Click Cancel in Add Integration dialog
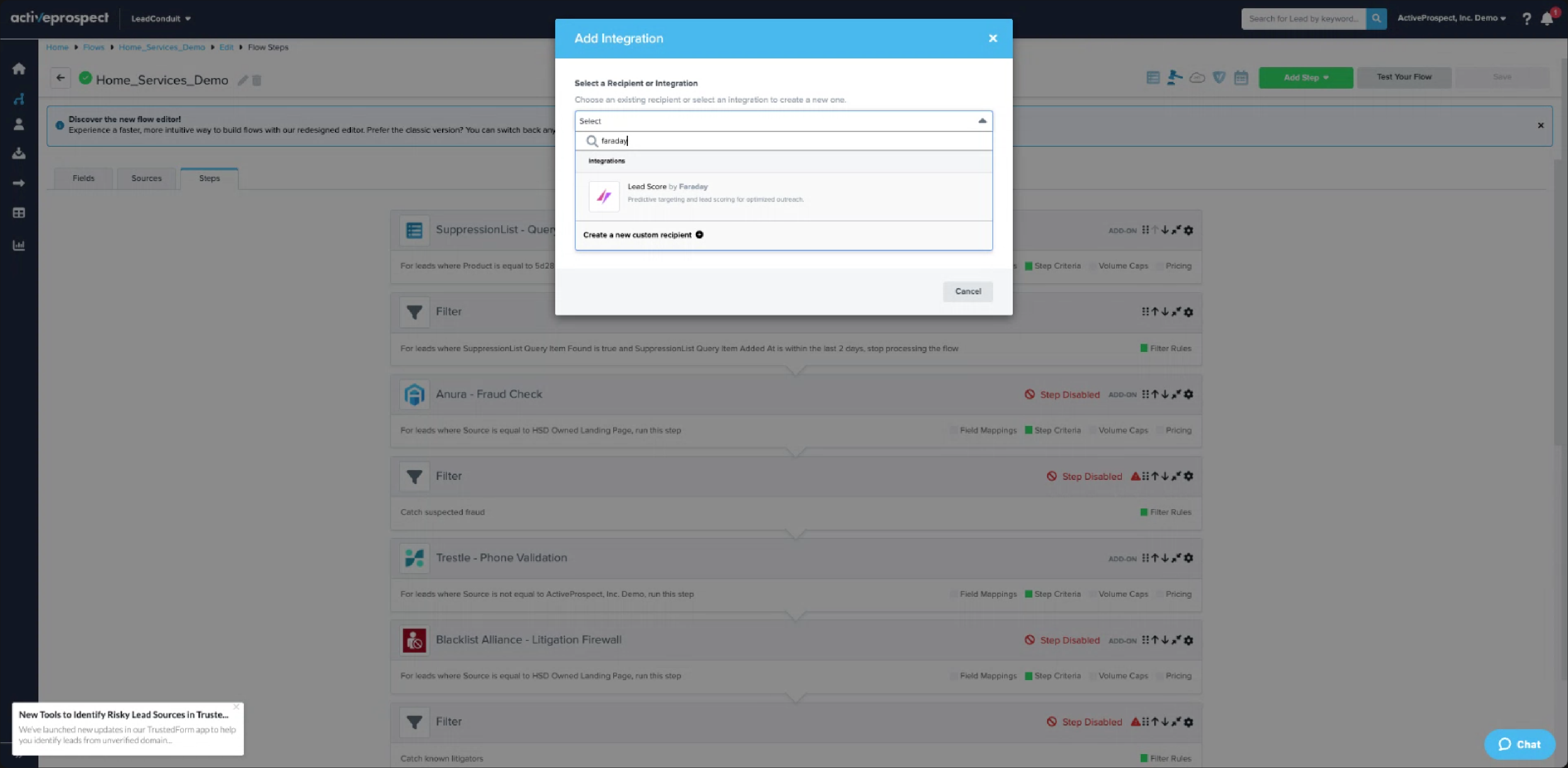Image resolution: width=1568 pixels, height=768 pixels. [x=967, y=292]
